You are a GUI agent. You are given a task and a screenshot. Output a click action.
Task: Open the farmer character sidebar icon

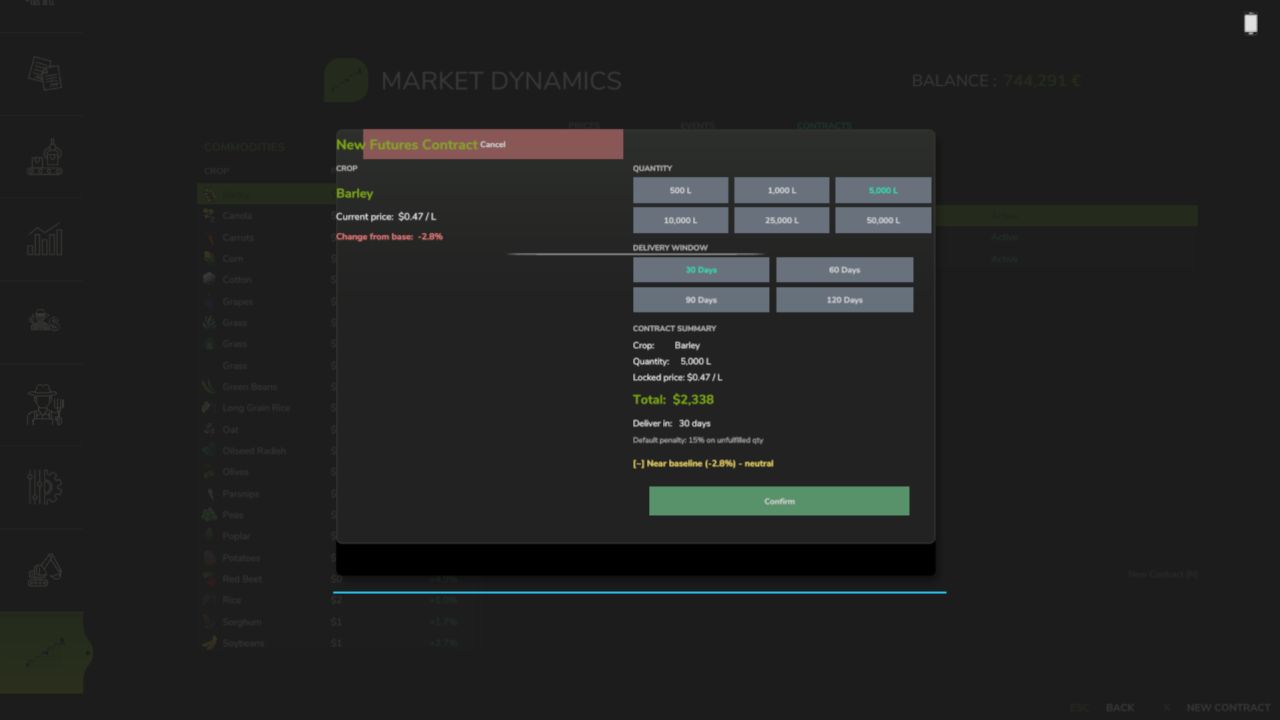(44, 404)
